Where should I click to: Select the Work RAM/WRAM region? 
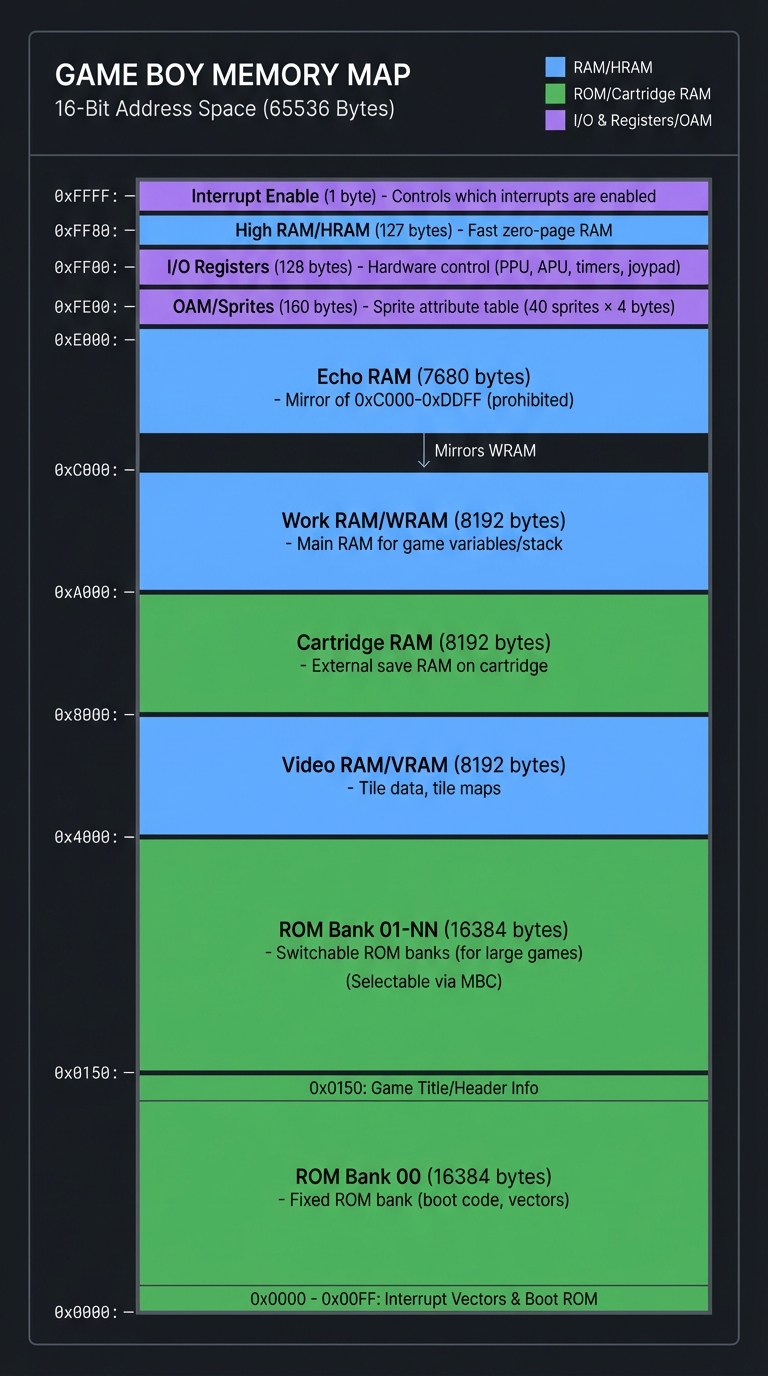(x=423, y=531)
